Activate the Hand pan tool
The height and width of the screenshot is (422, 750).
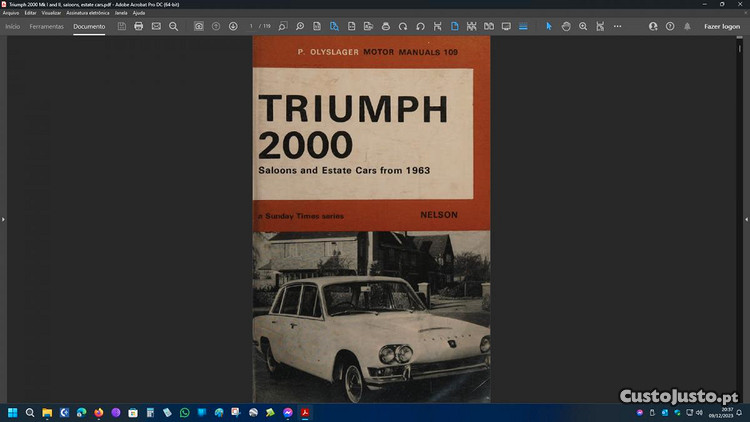565,26
